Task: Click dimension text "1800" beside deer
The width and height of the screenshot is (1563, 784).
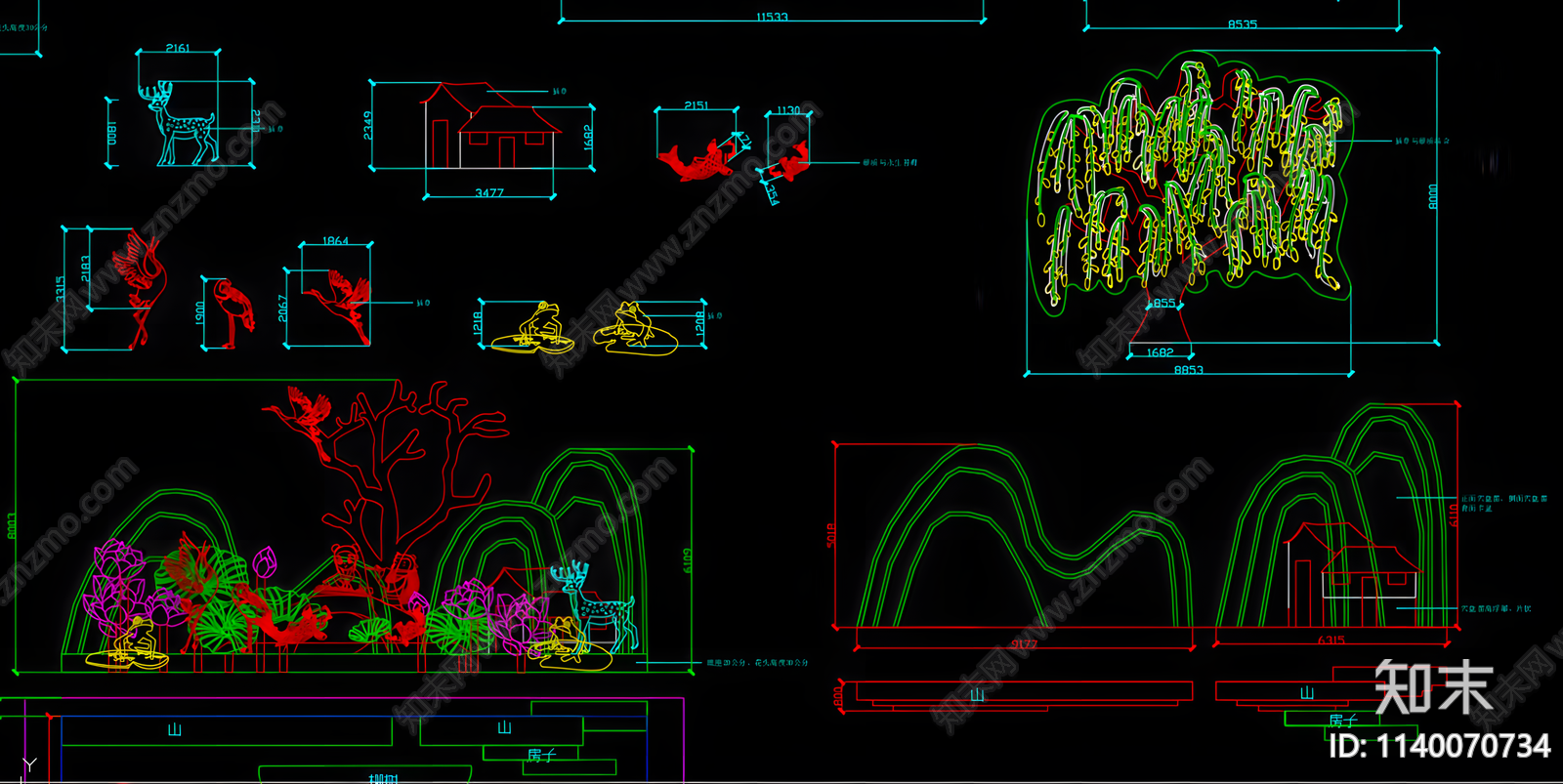Action: (112, 134)
